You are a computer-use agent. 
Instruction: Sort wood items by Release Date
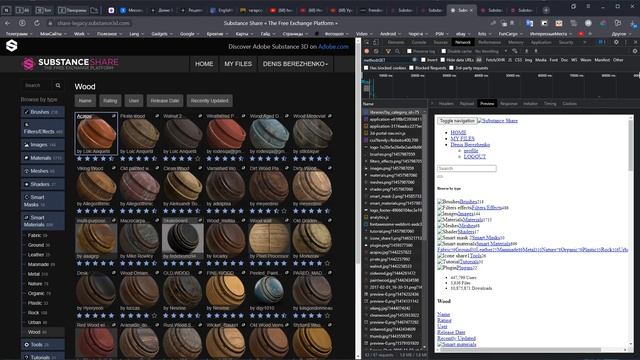click(164, 100)
